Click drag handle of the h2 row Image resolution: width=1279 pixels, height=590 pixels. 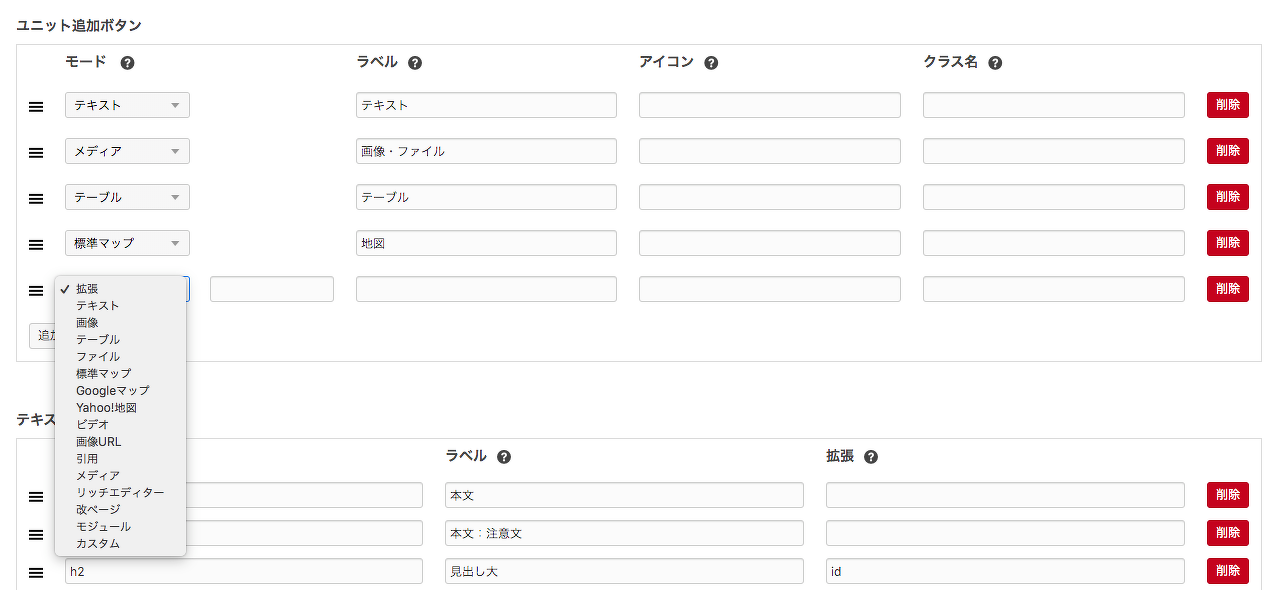point(36,572)
